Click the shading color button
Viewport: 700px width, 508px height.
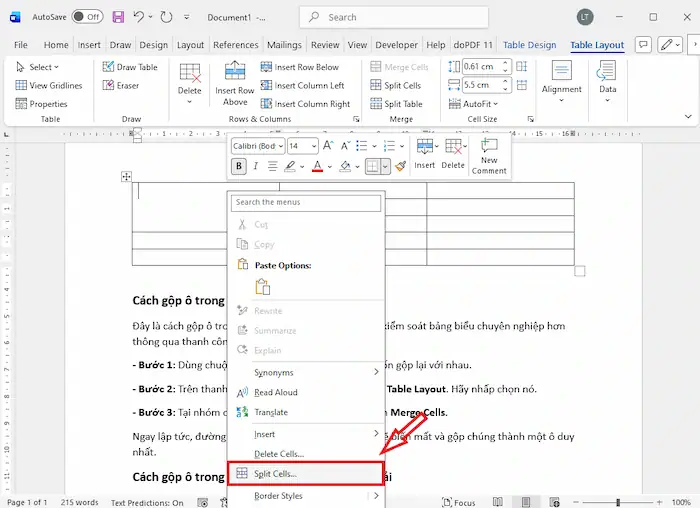click(345, 166)
